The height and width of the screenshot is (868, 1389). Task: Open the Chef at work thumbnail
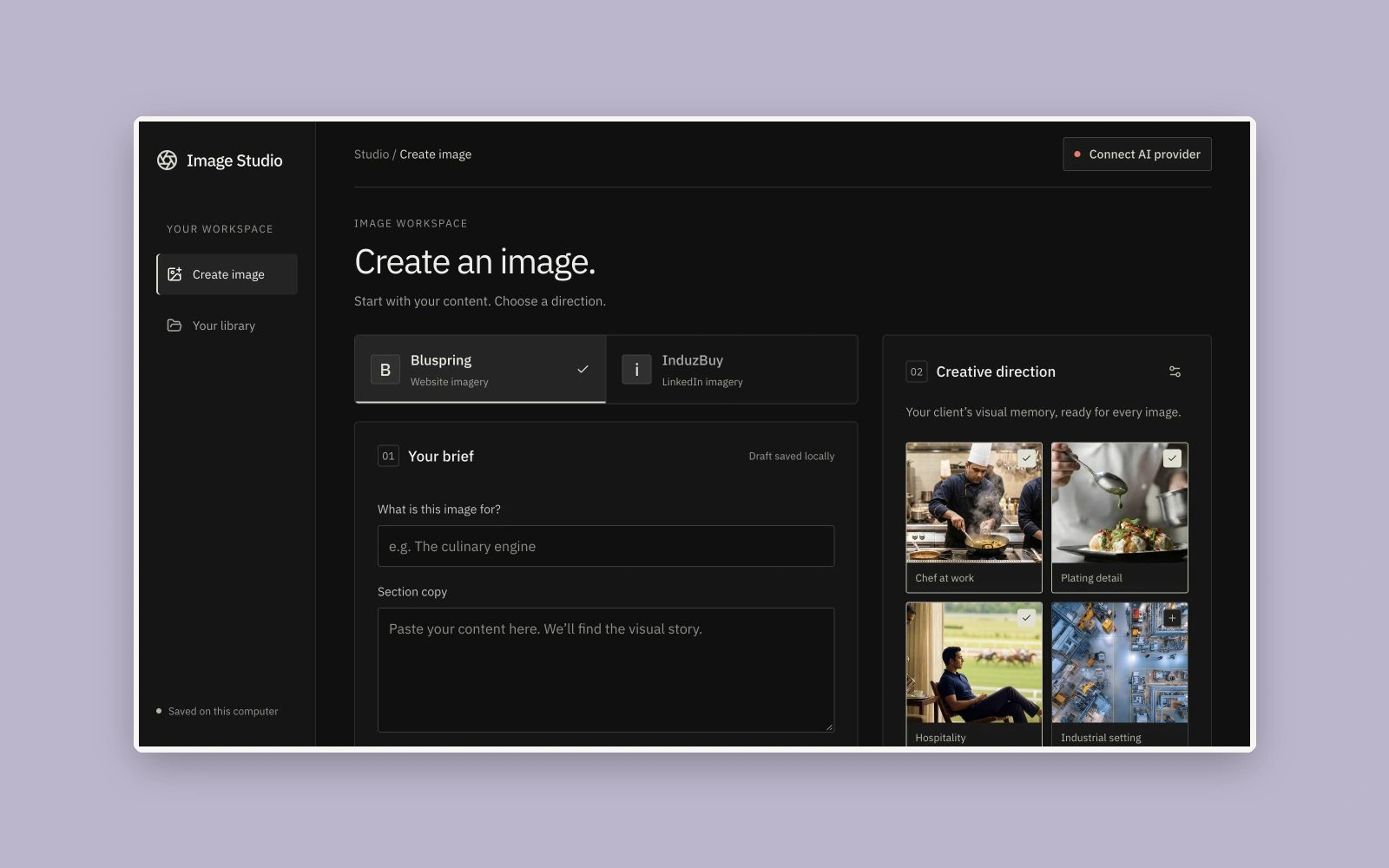tap(974, 503)
